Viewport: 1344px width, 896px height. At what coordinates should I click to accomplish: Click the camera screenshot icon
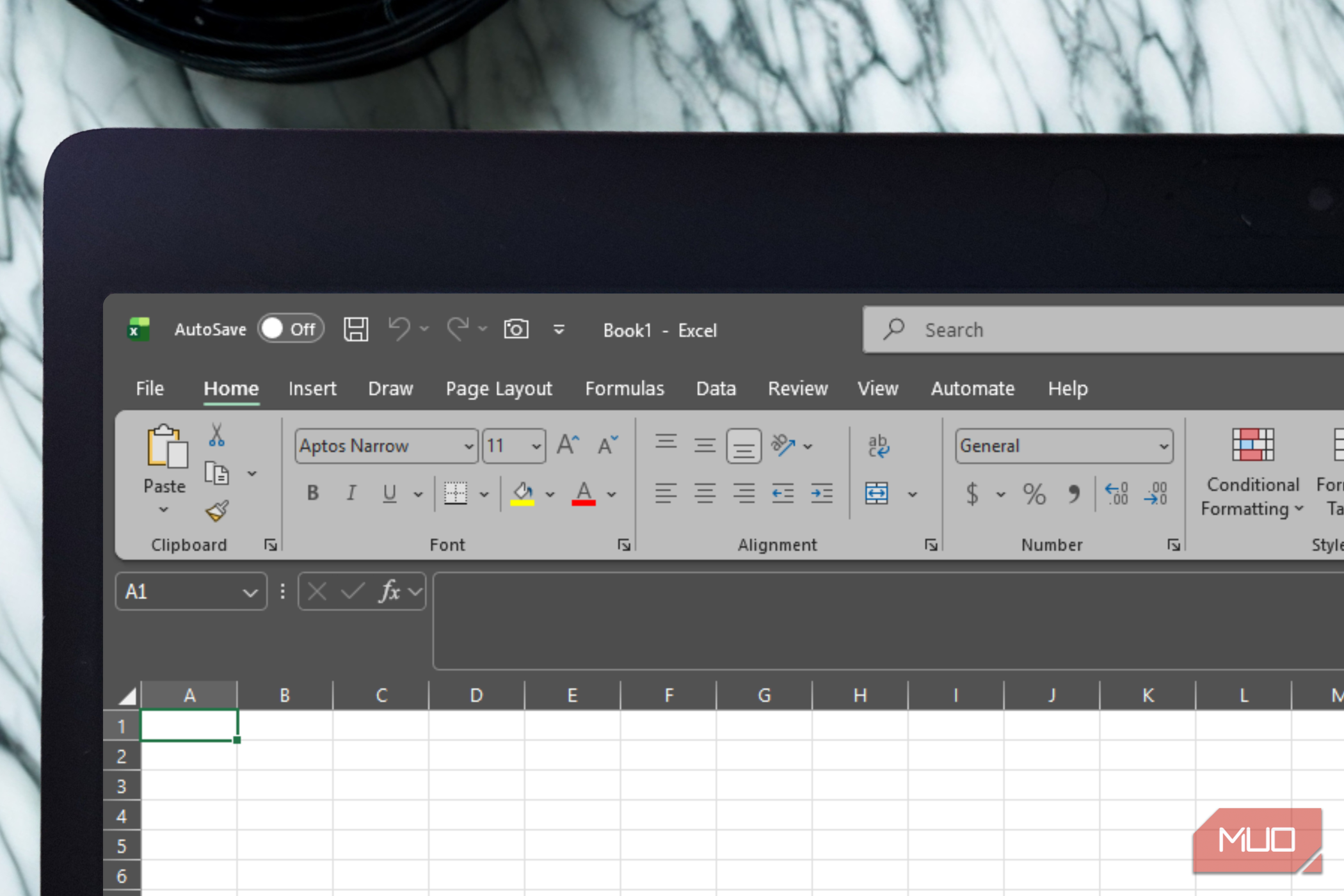pyautogui.click(x=516, y=329)
